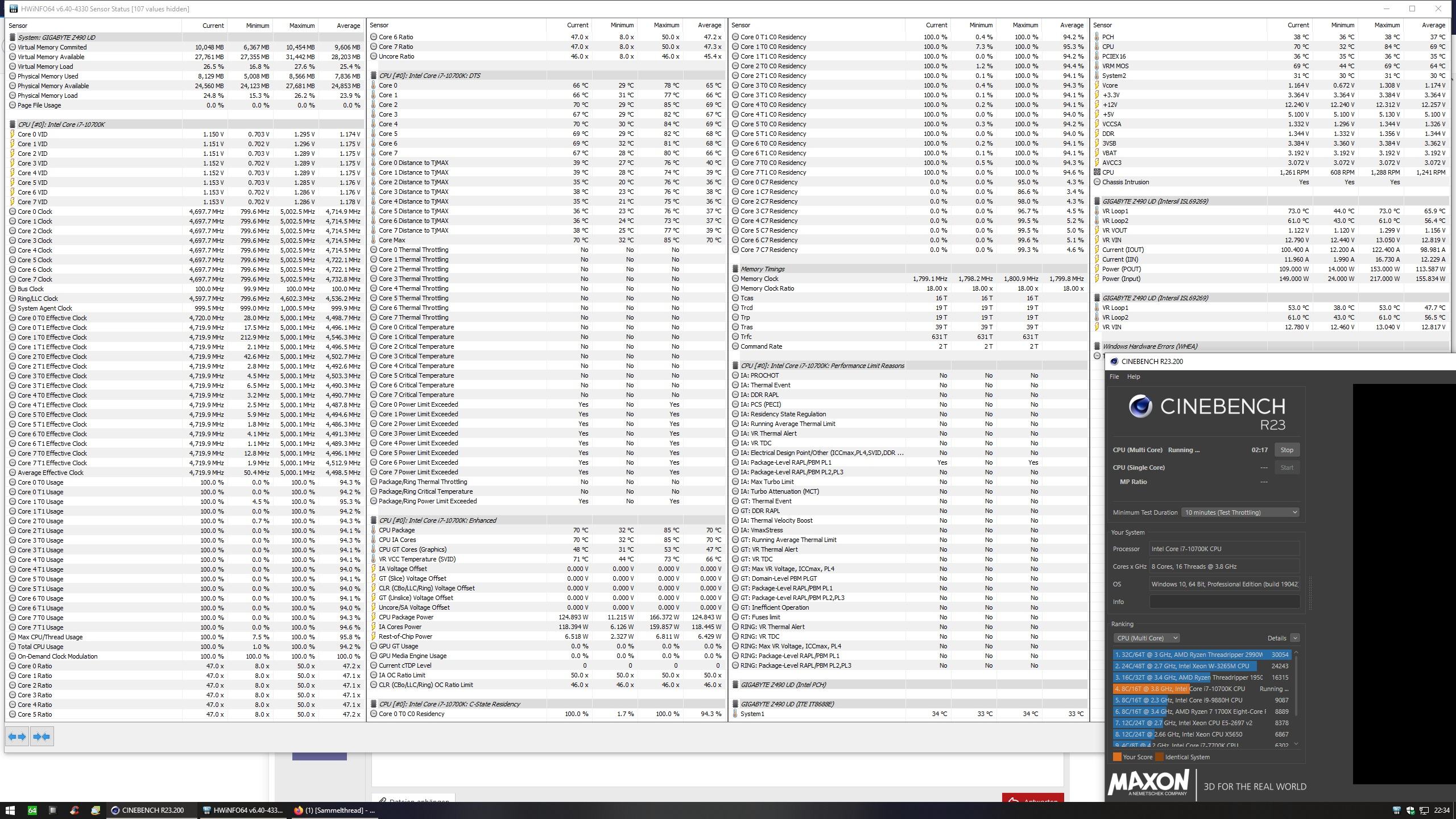
Task: Click the ranking list scroll-down arrow
Action: (x=1296, y=744)
